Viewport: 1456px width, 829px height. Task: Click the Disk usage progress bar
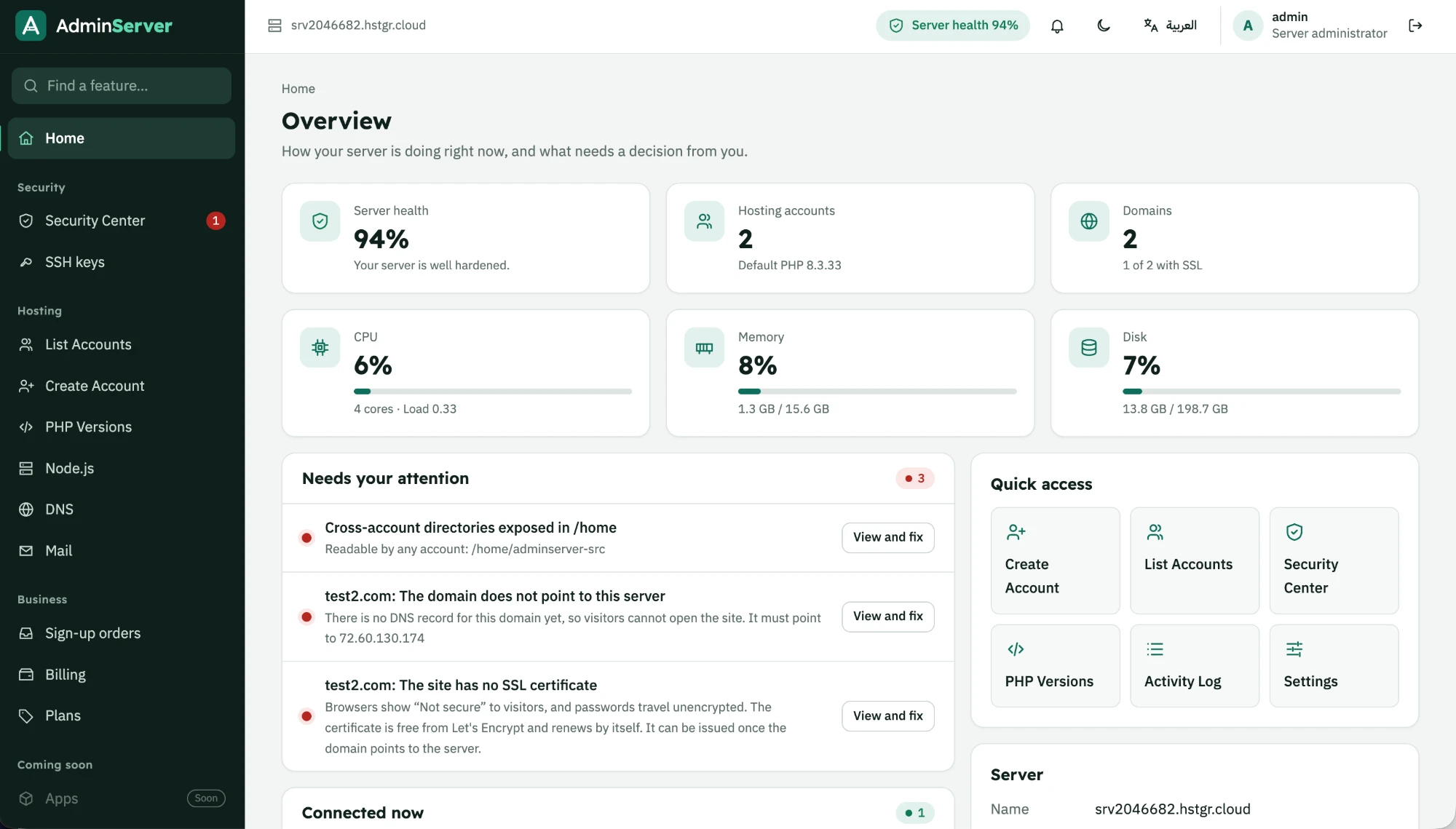click(1262, 392)
